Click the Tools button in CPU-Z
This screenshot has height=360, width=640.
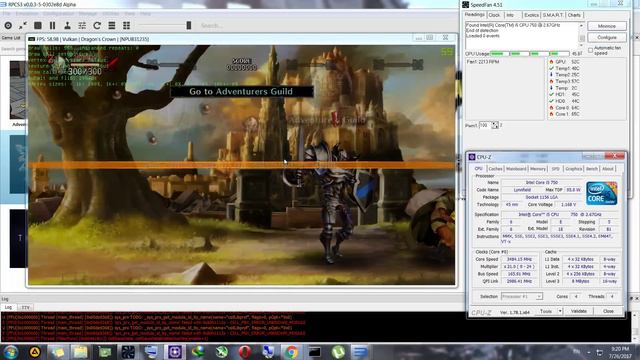[546, 311]
